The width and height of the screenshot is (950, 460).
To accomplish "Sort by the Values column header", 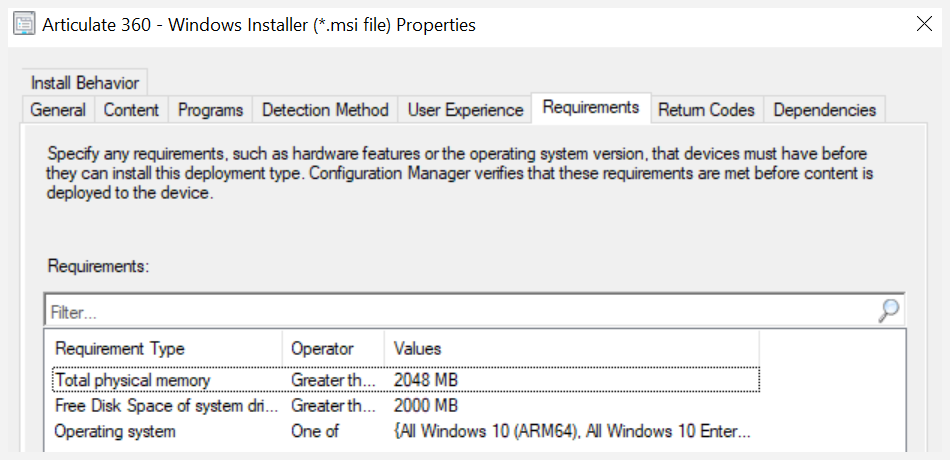I will point(571,348).
